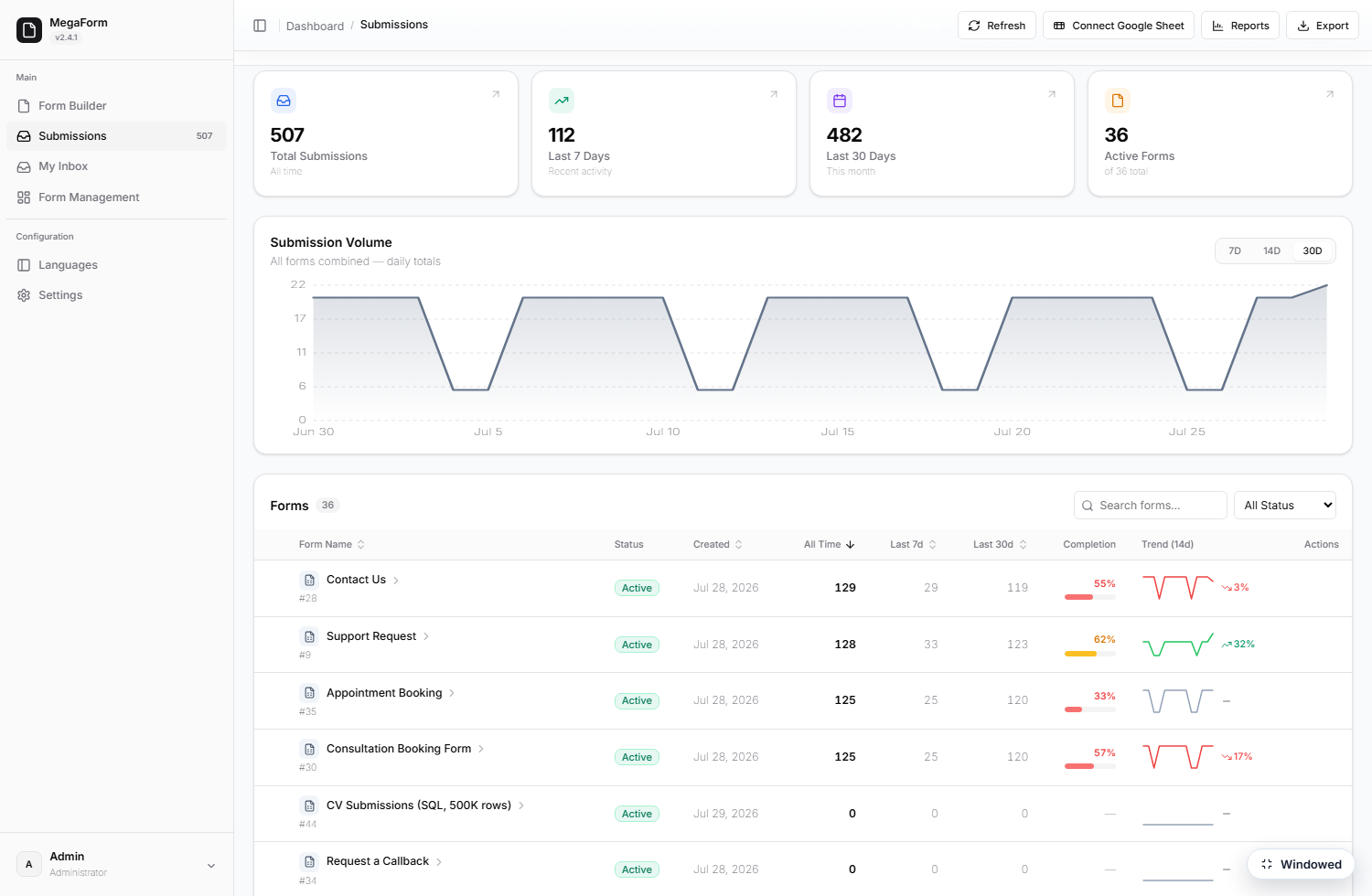Focus the Search forms input field
1372x896 pixels.
click(x=1151, y=506)
